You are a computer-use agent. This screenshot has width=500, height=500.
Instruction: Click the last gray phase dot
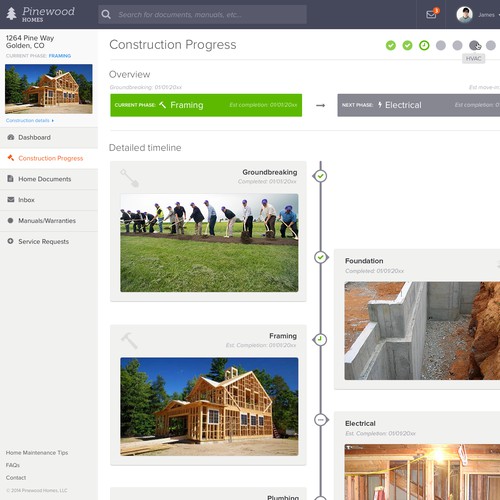[491, 45]
